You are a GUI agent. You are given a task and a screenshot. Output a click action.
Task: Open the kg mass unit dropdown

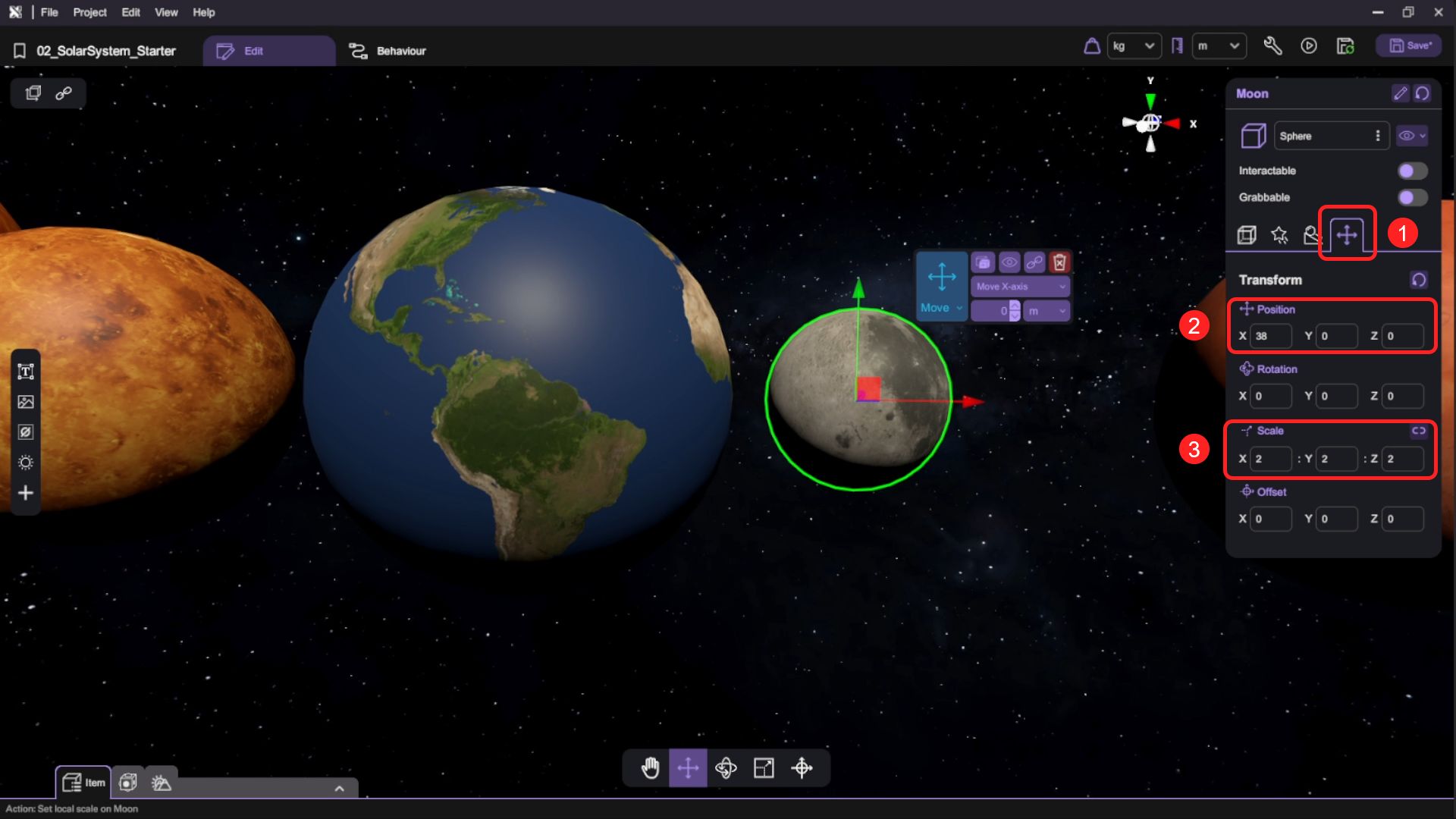point(1134,46)
